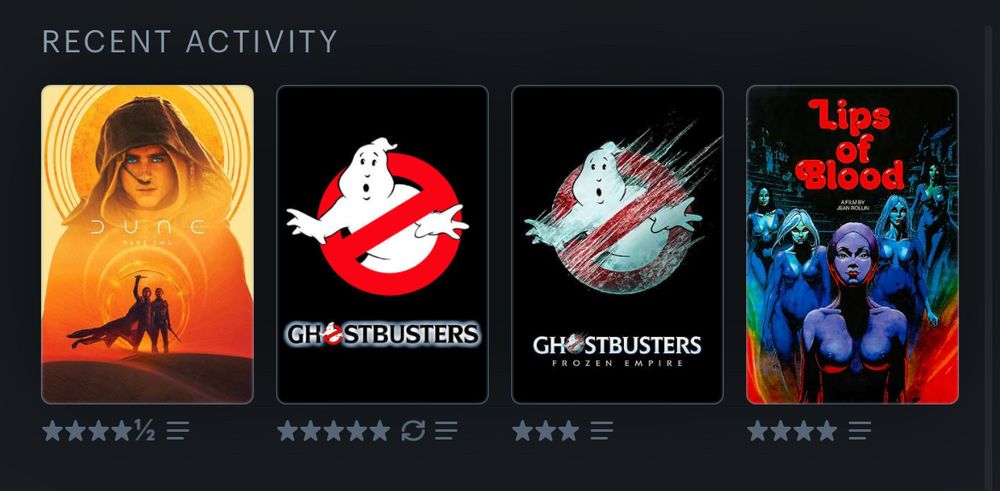
Task: Click the third star under Frozen Empire
Action: tap(568, 431)
